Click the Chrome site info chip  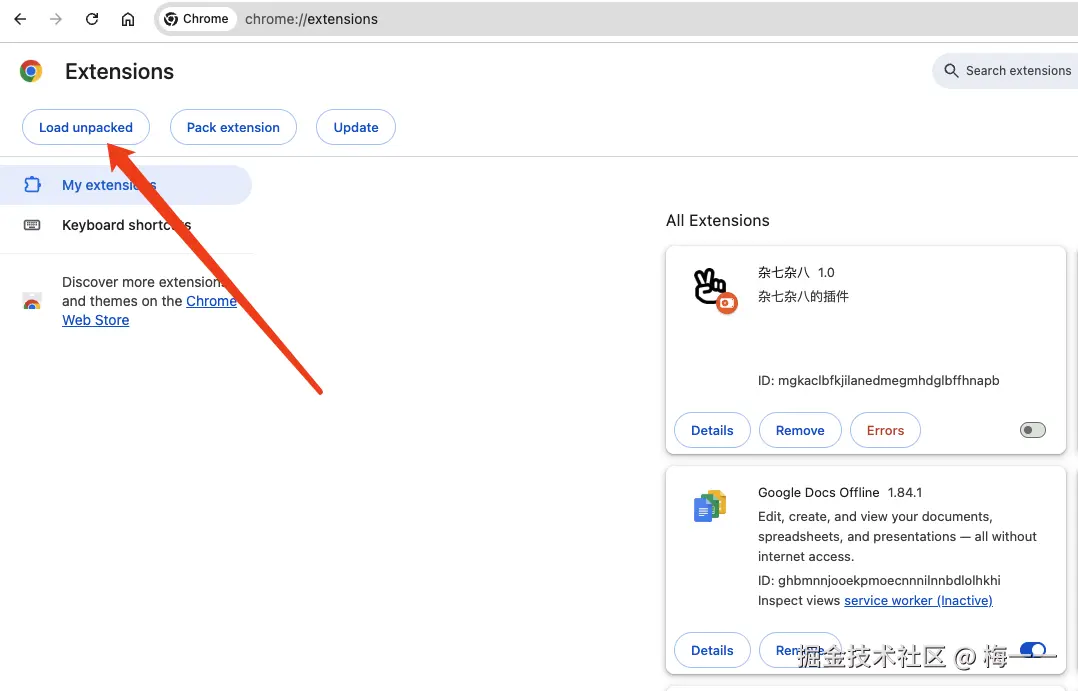click(x=197, y=19)
